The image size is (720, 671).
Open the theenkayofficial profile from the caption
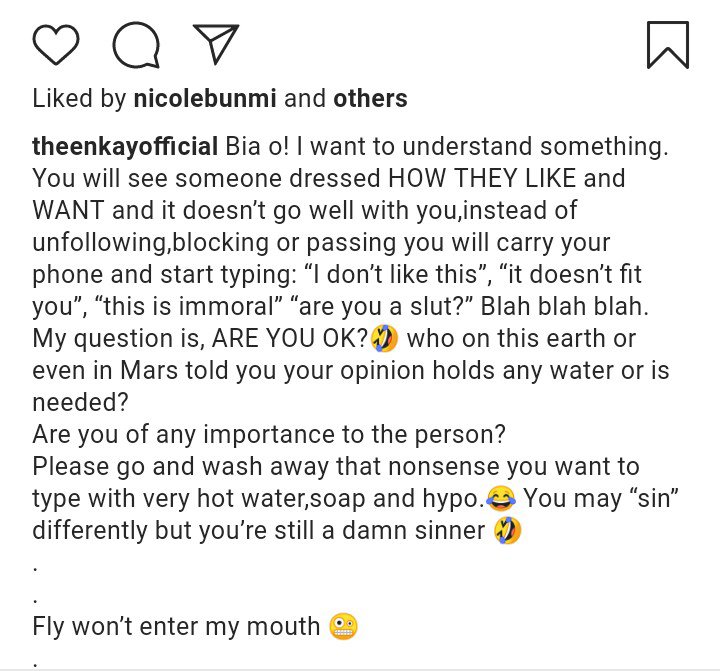(x=125, y=147)
